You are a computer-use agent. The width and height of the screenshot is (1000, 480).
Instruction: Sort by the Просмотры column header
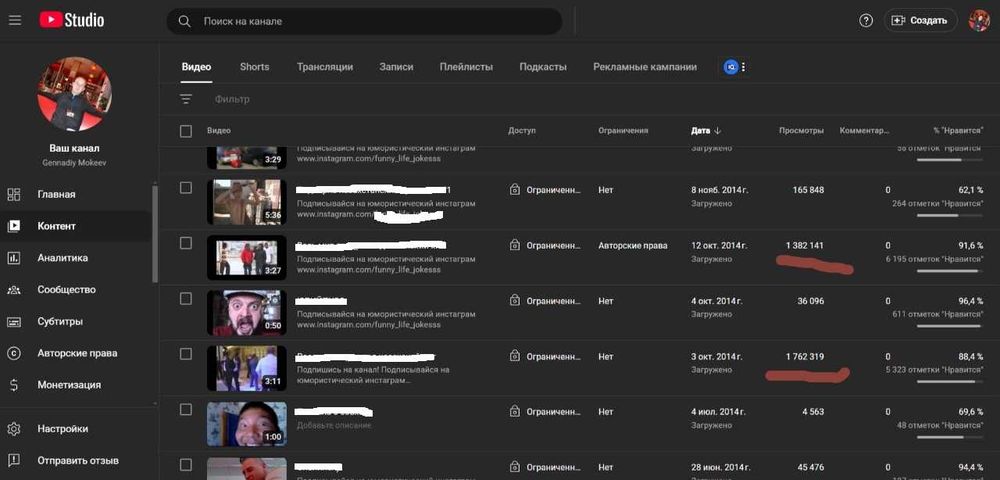point(801,131)
